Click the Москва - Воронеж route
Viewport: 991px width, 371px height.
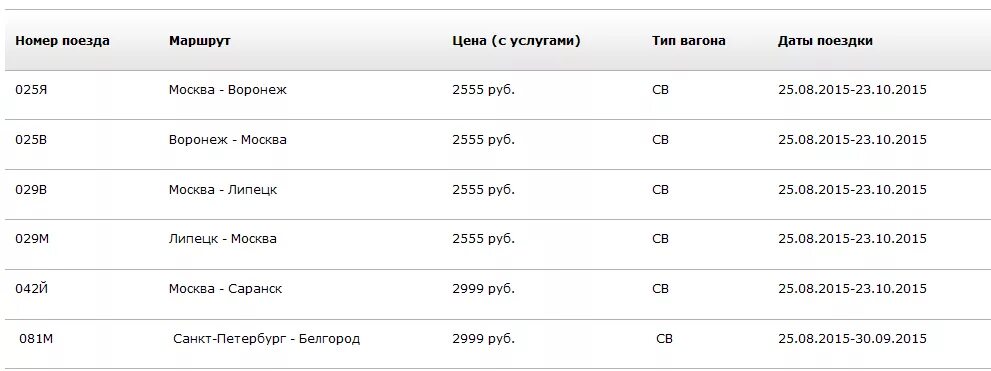pos(228,90)
